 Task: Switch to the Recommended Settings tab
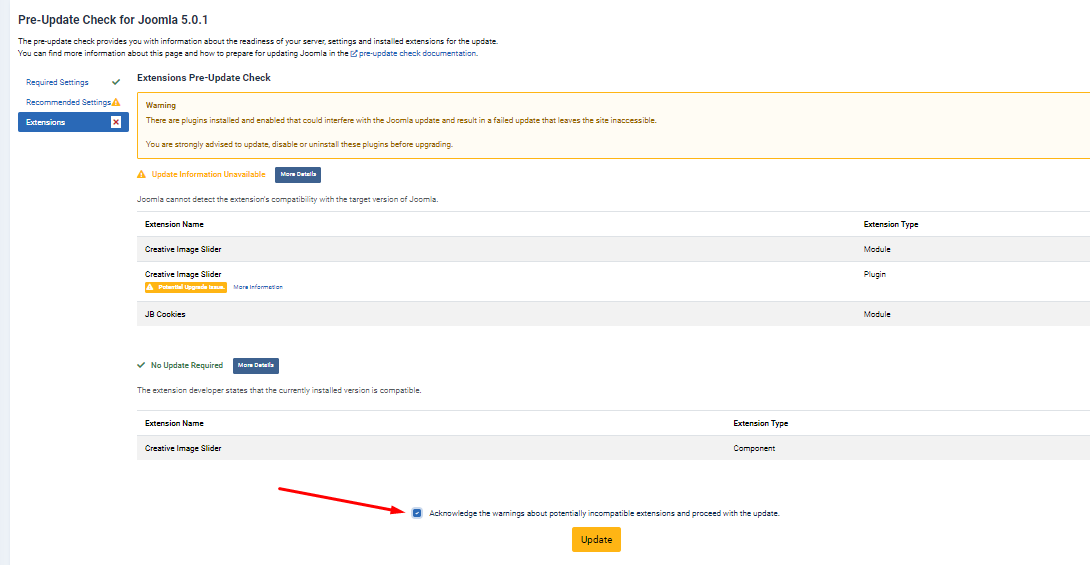click(x=68, y=102)
